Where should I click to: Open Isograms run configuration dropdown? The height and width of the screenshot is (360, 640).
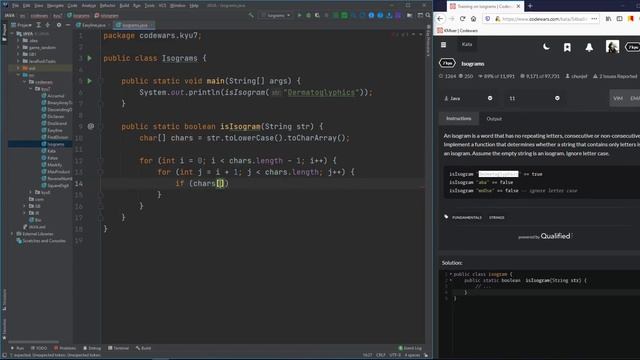276,15
